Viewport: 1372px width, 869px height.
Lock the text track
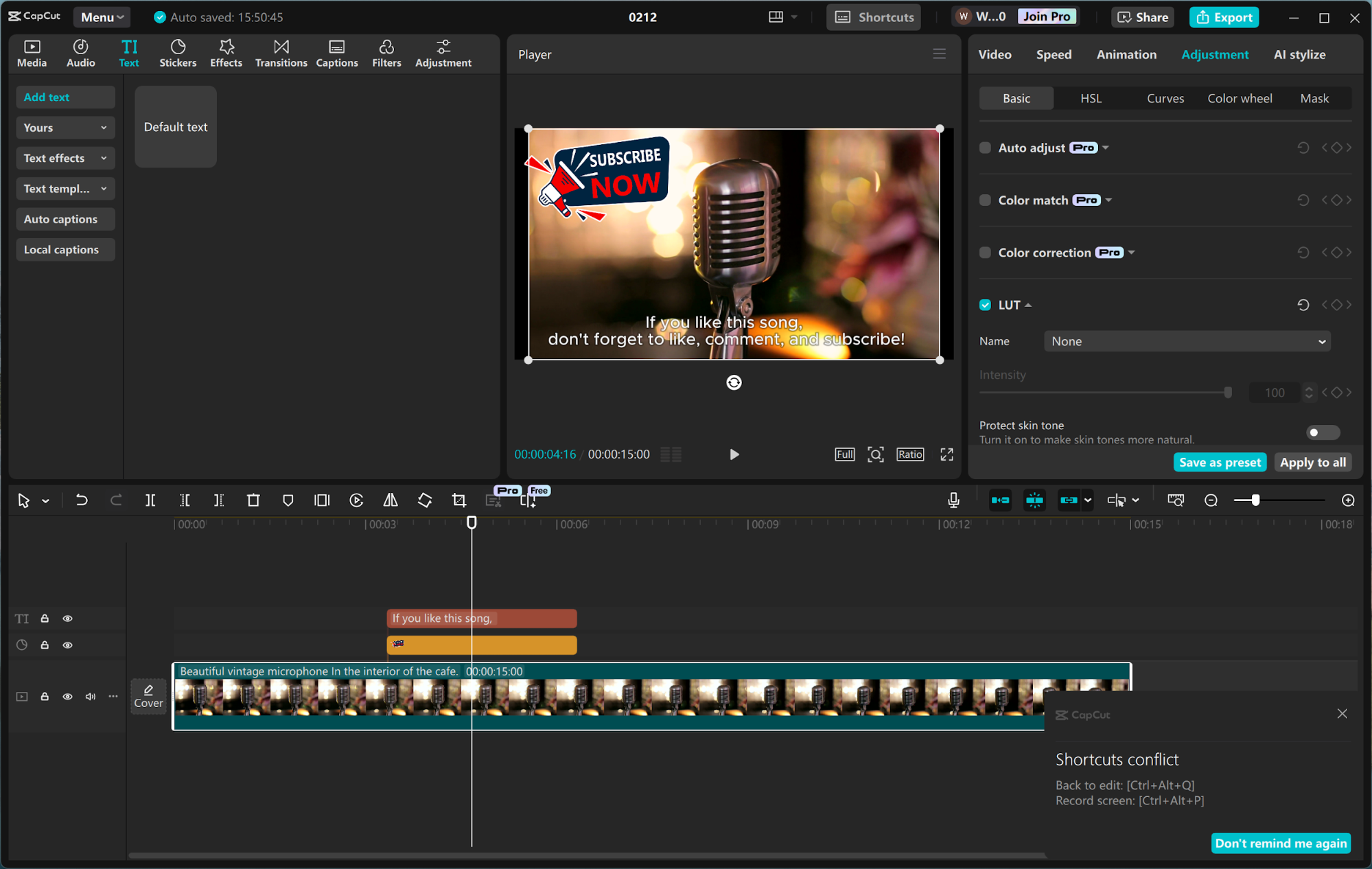click(45, 618)
